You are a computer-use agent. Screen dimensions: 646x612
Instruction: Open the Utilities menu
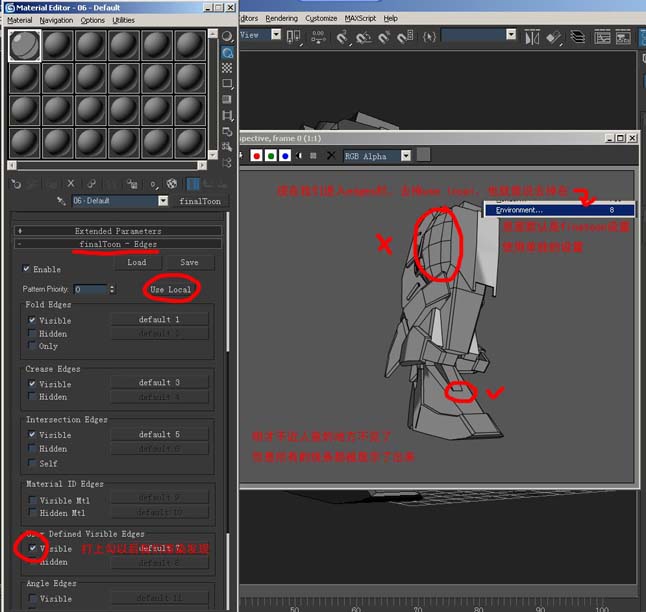123,20
